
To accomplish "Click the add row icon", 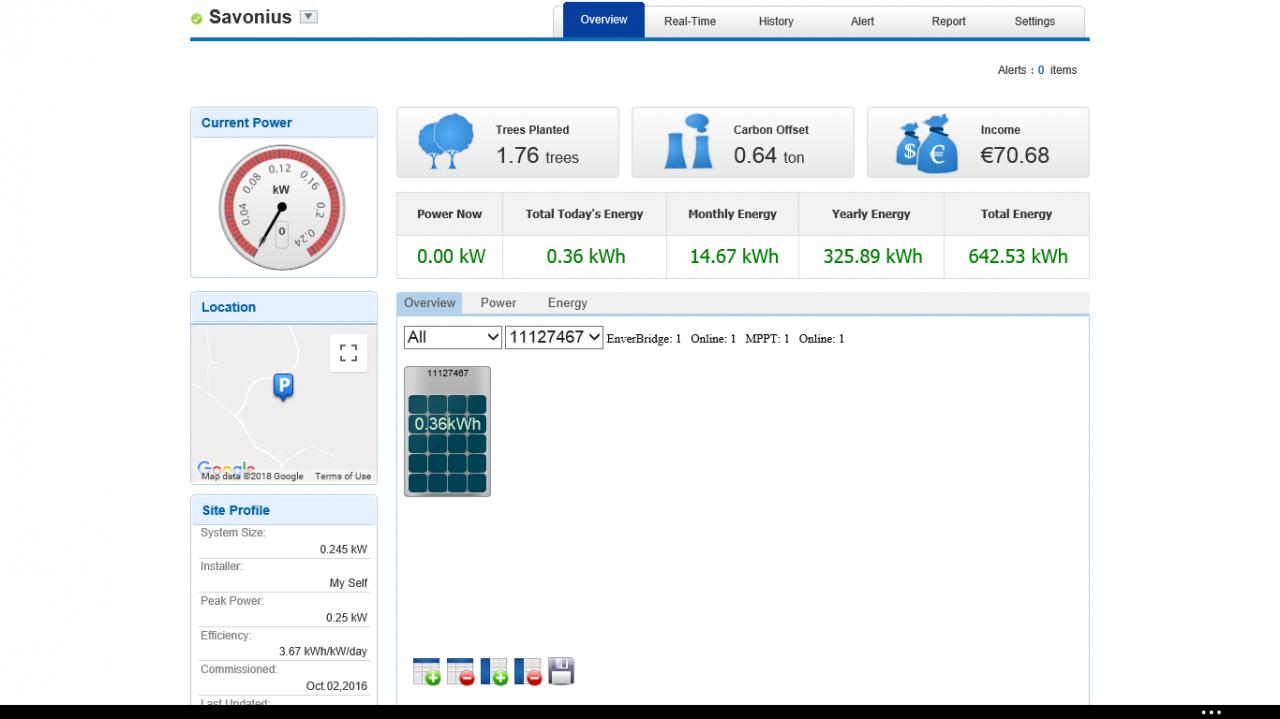I will pyautogui.click(x=426, y=671).
